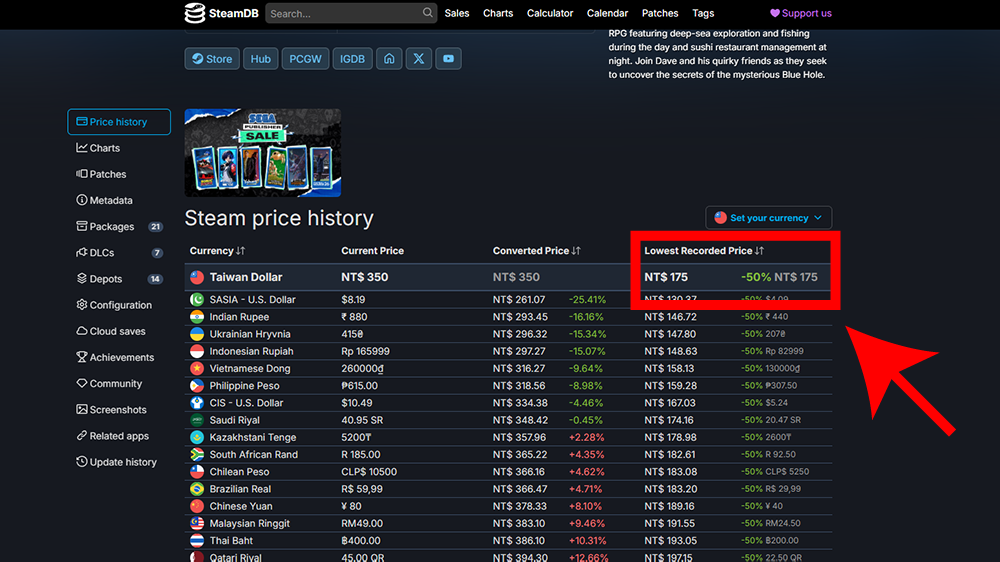Select the Depots sidebar tab

tap(119, 279)
